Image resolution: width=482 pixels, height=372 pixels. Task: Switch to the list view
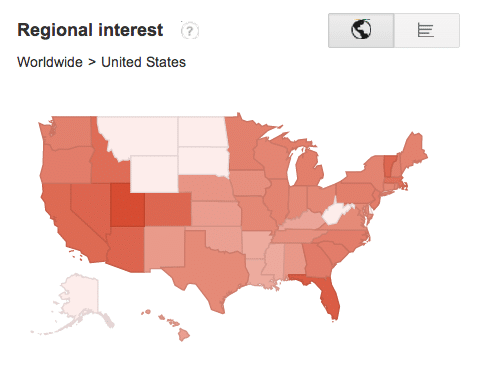pyautogui.click(x=427, y=30)
